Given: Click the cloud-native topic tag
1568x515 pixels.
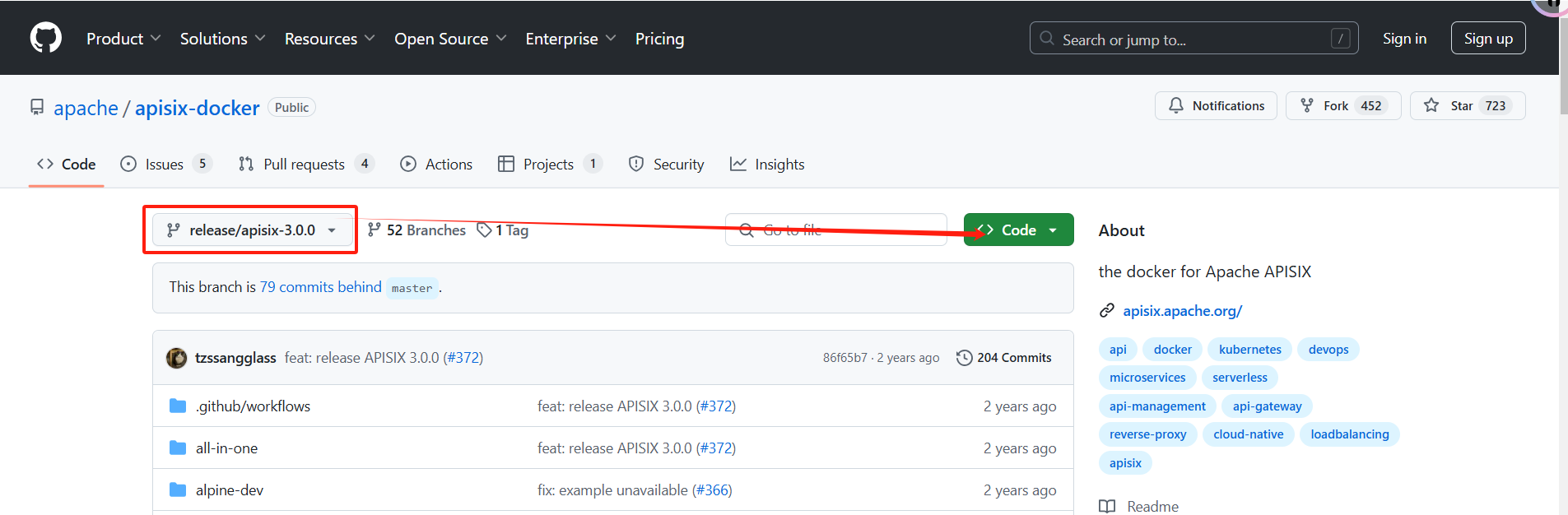Looking at the screenshot, I should pos(1249,434).
